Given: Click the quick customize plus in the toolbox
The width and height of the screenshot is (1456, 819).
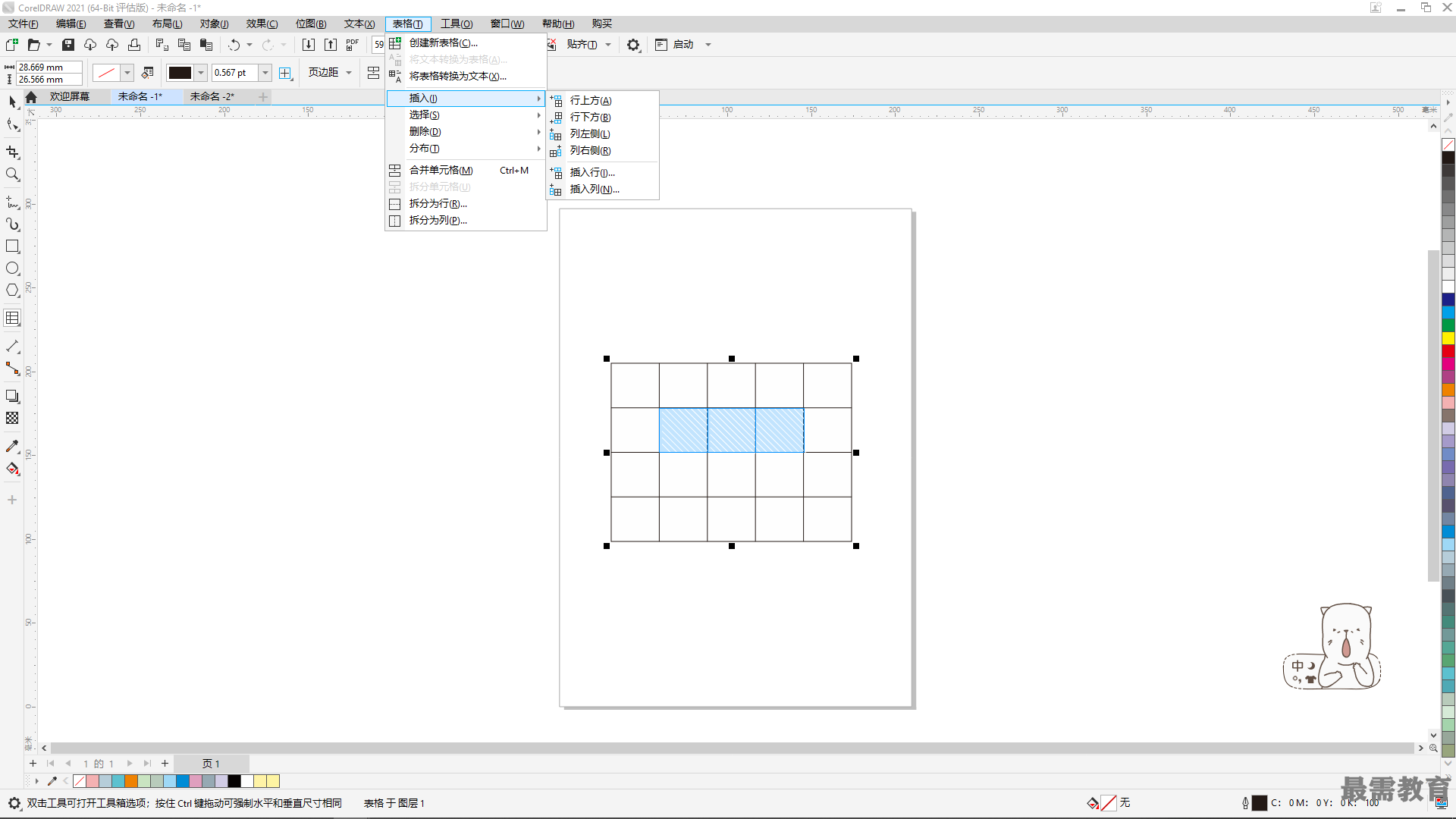Looking at the screenshot, I should point(12,500).
